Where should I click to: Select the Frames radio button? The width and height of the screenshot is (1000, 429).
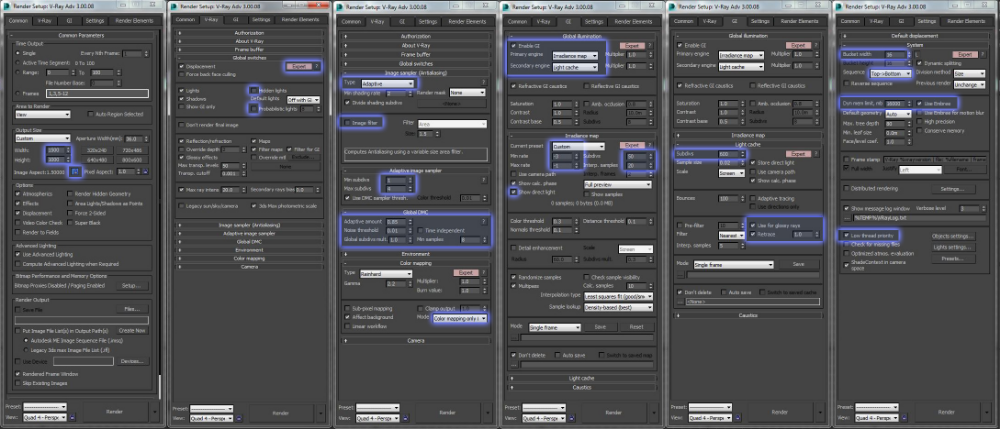coord(18,93)
